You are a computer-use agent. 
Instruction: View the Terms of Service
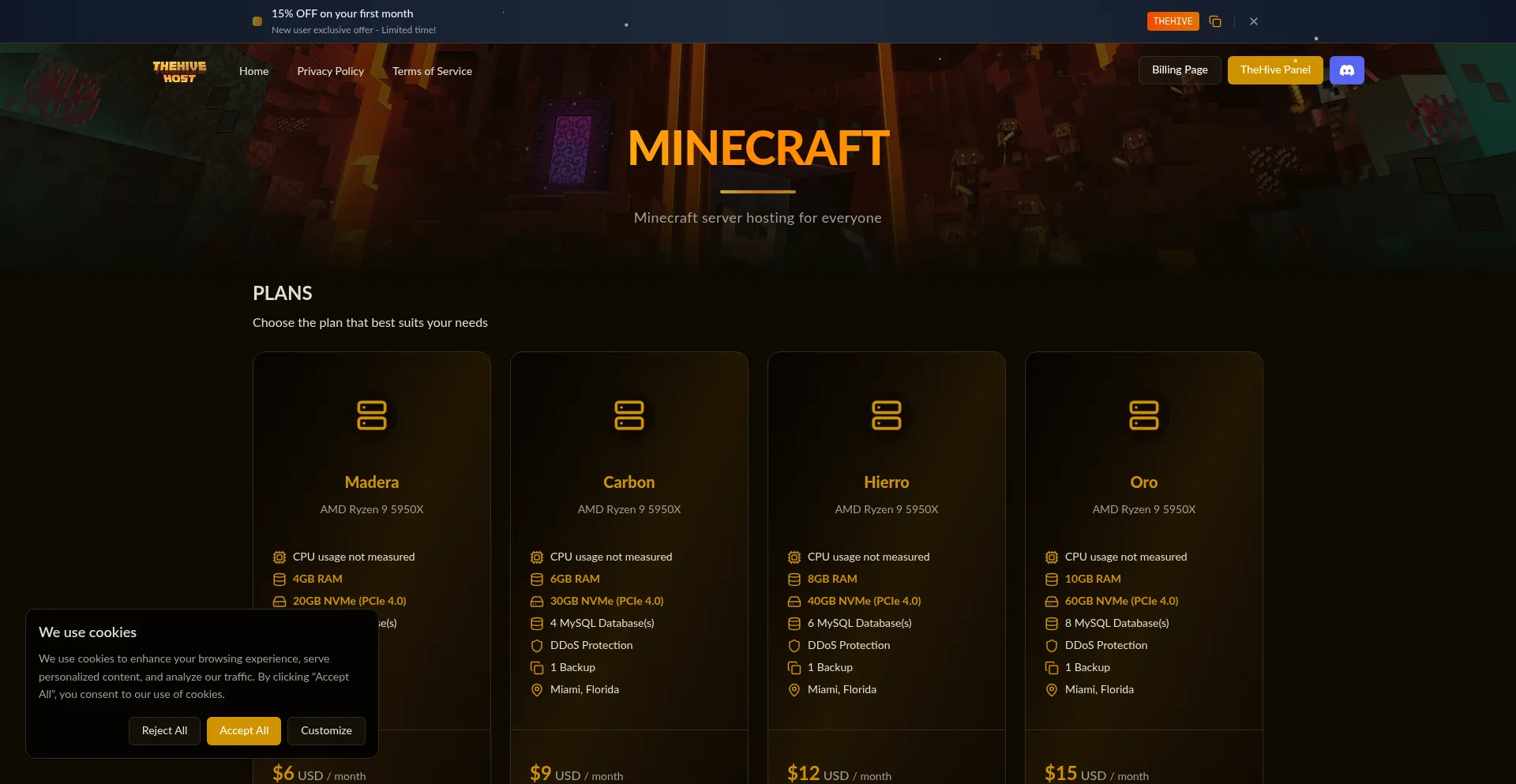coord(432,71)
